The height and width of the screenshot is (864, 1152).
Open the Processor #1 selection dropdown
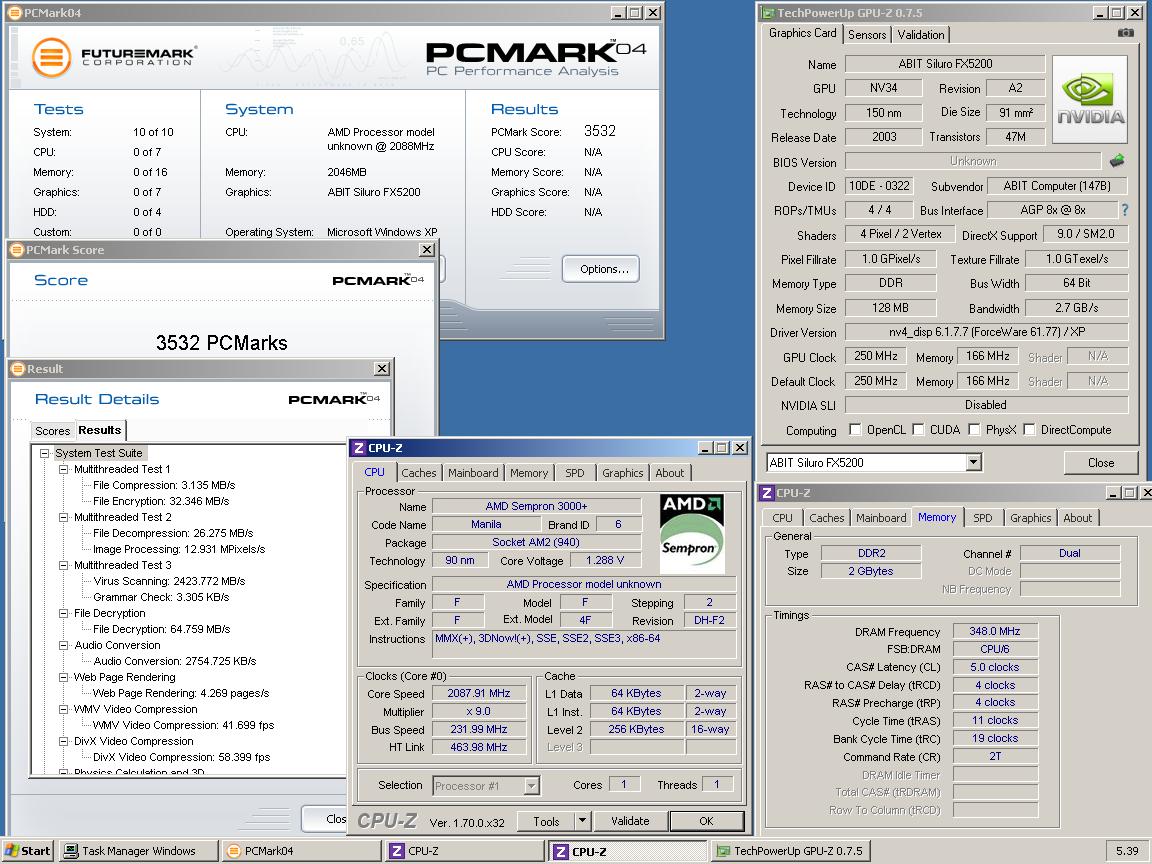click(x=532, y=786)
